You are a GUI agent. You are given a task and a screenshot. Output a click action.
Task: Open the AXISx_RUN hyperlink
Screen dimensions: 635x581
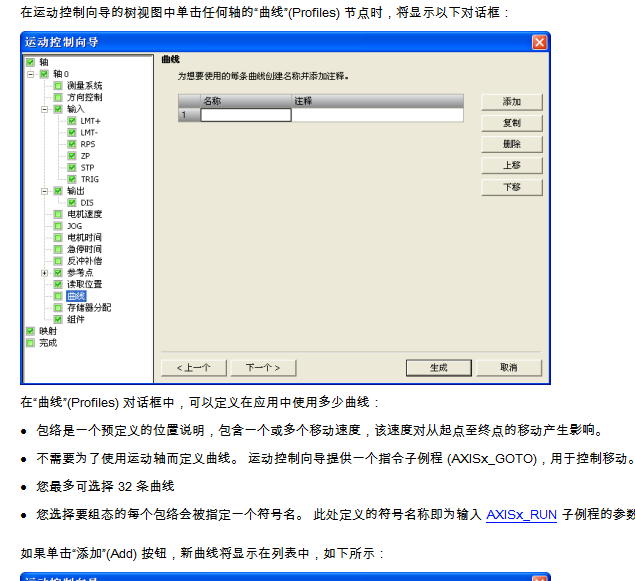[x=521, y=514]
